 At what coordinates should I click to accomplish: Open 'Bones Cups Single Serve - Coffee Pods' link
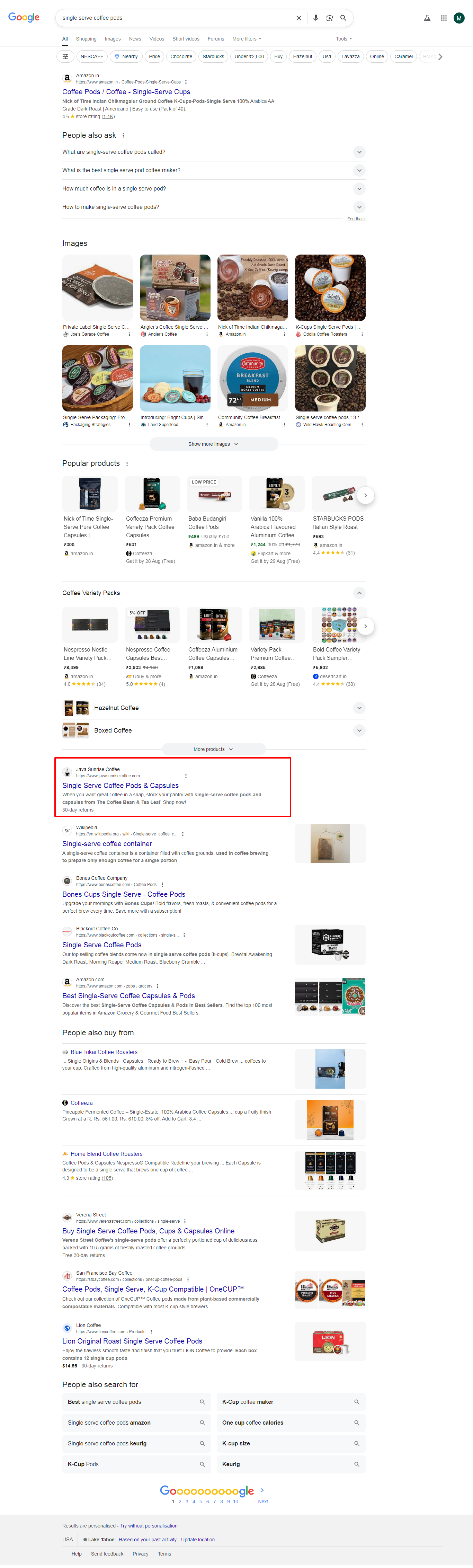[124, 895]
